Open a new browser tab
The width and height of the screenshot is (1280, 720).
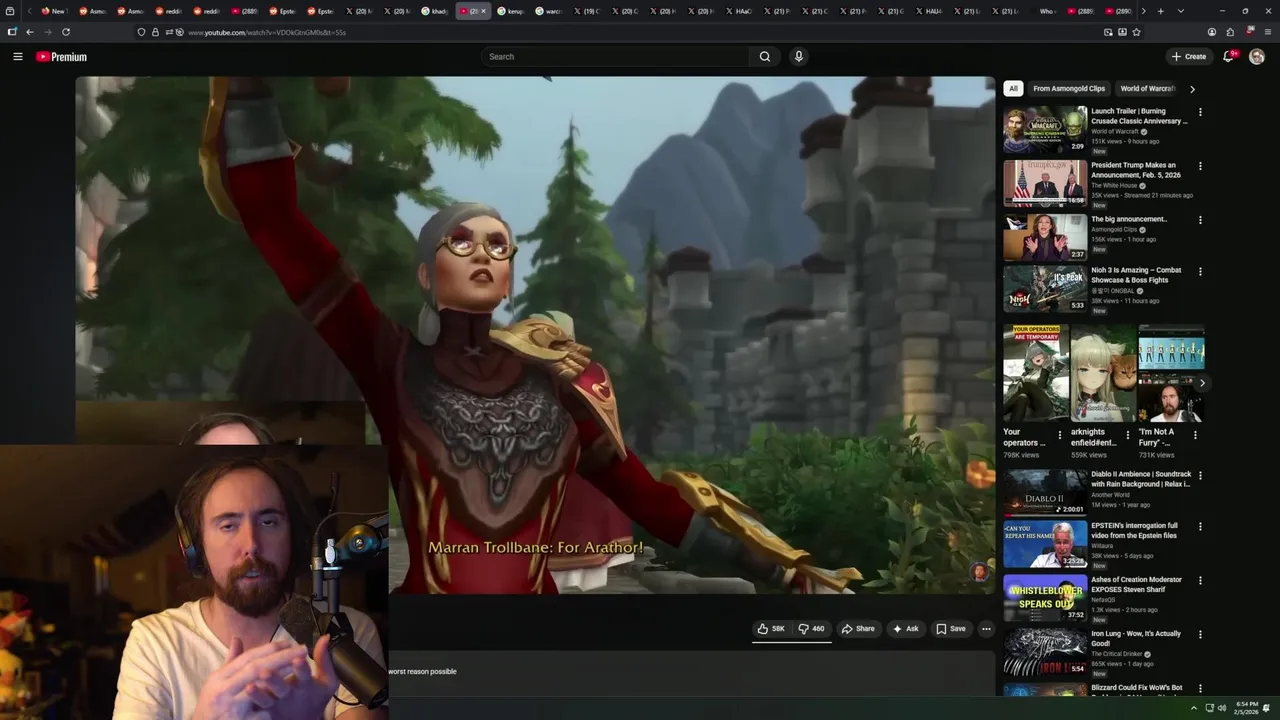1160,11
